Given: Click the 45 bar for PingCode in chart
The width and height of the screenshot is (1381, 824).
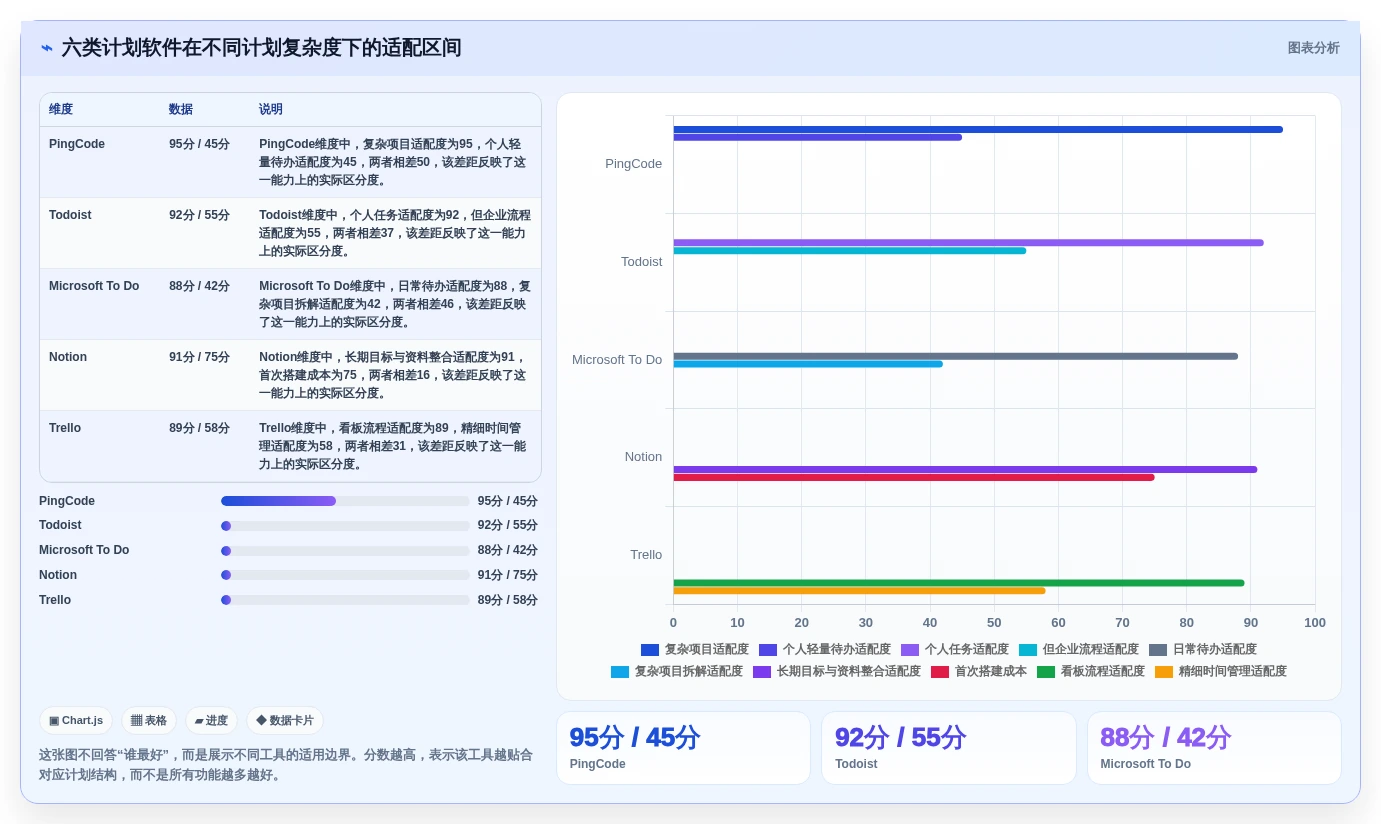Looking at the screenshot, I should click(817, 137).
